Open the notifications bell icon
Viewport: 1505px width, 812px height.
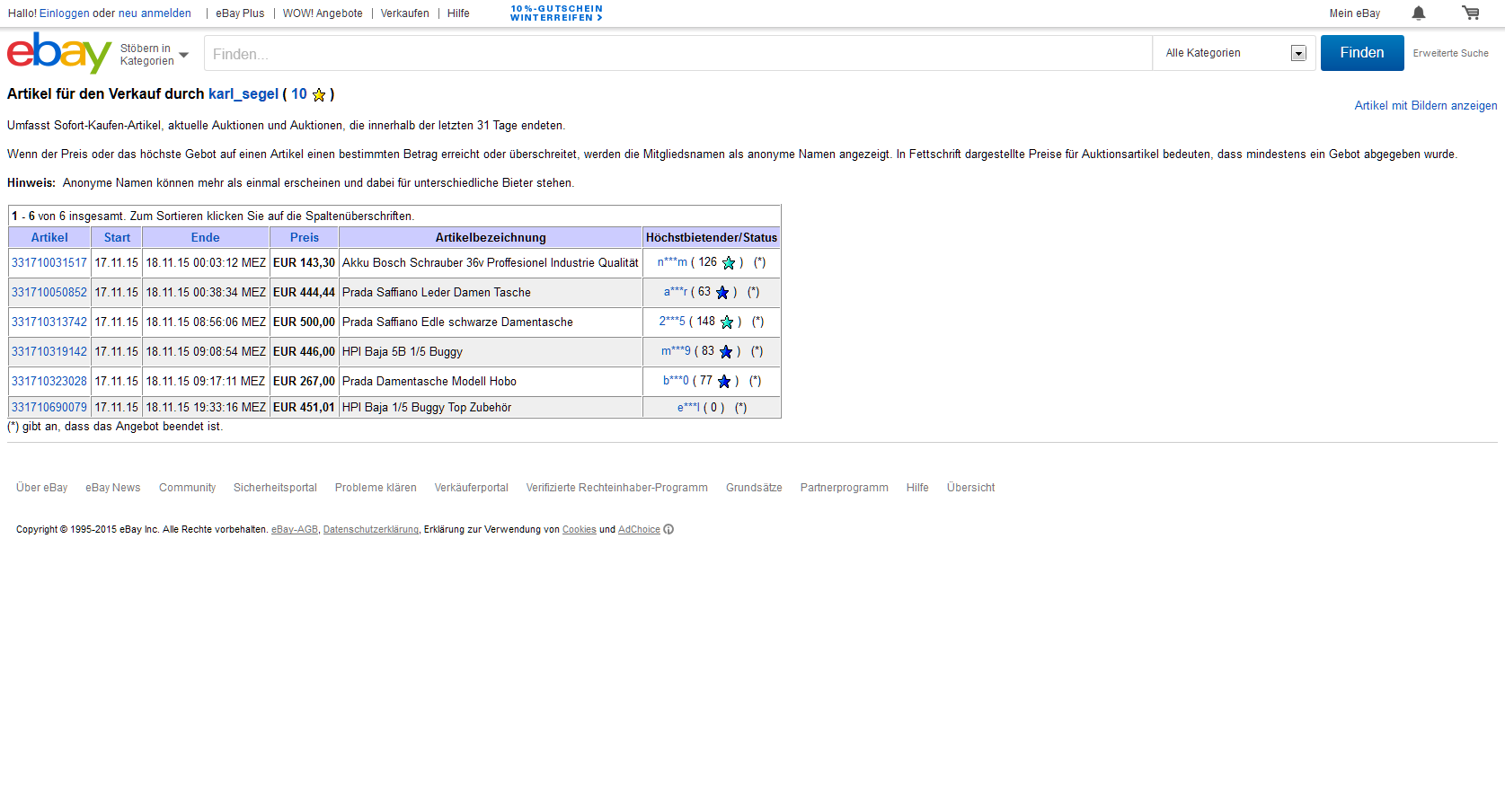[1419, 13]
